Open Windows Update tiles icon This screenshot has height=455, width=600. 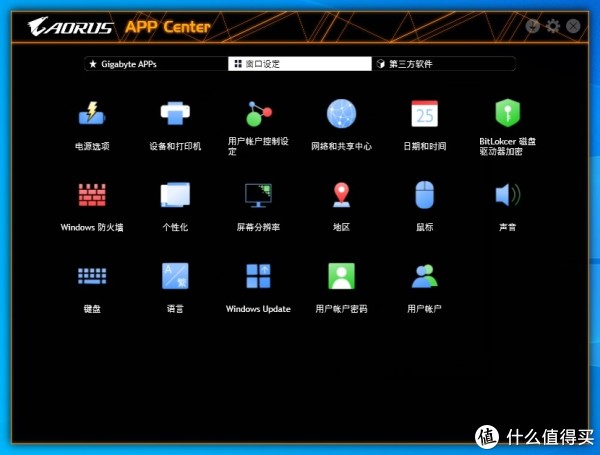click(x=258, y=276)
